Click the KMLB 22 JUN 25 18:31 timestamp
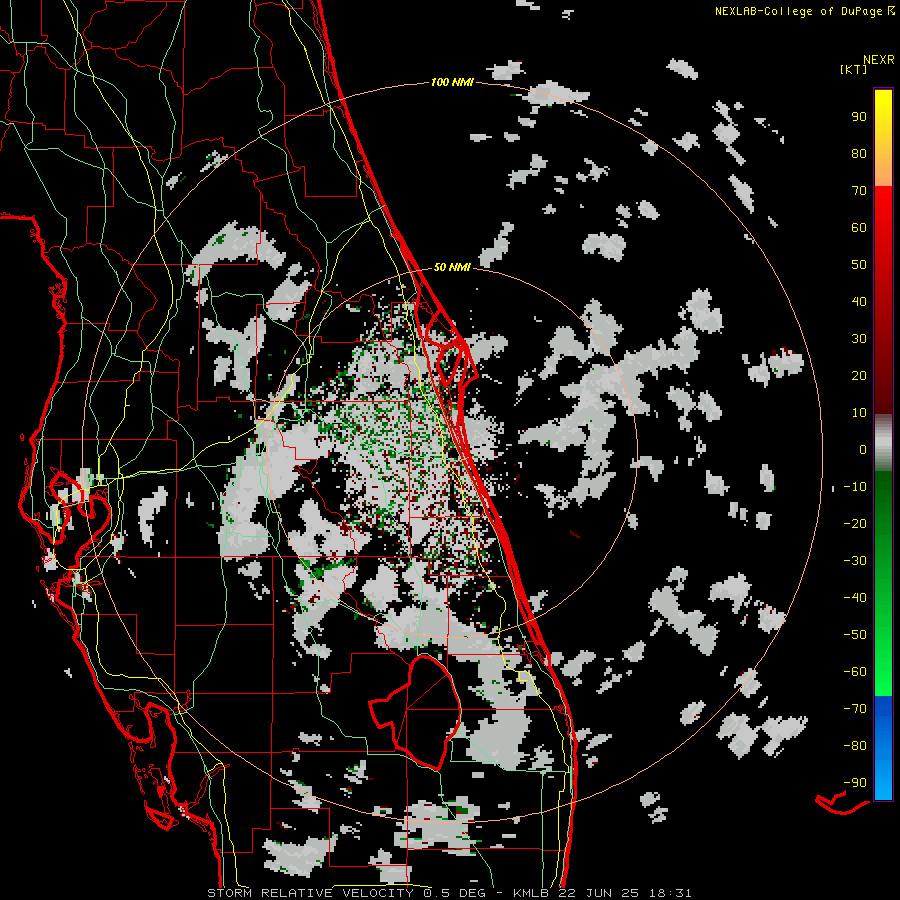The width and height of the screenshot is (900, 900). [602, 893]
